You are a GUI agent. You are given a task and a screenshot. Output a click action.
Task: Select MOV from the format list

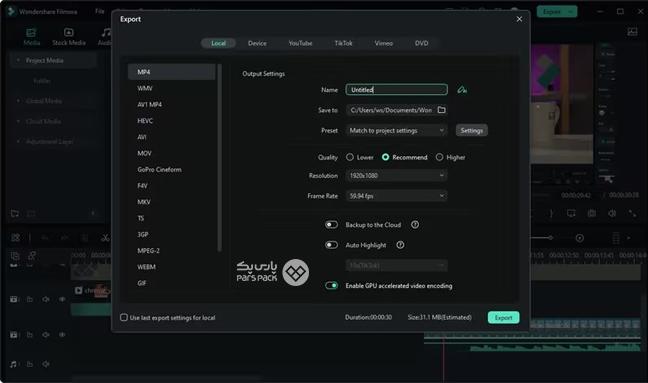click(144, 153)
